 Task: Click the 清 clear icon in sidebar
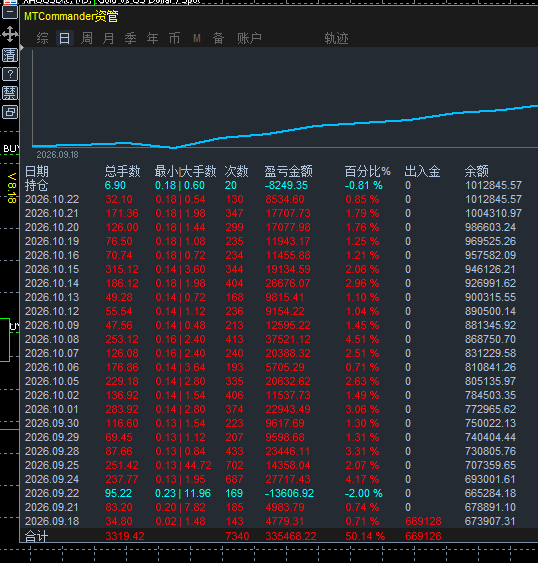click(10, 55)
